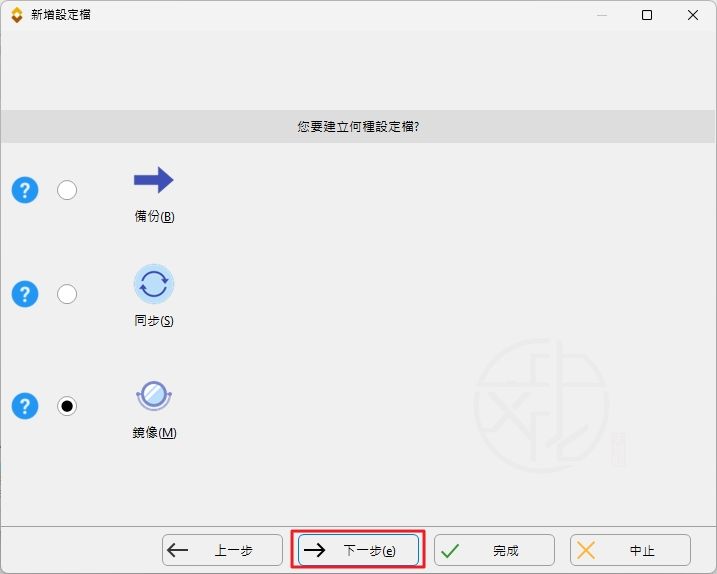Viewport: 717px width, 574px height.
Task: Minimize the 新增設定檔 window
Action: [601, 15]
